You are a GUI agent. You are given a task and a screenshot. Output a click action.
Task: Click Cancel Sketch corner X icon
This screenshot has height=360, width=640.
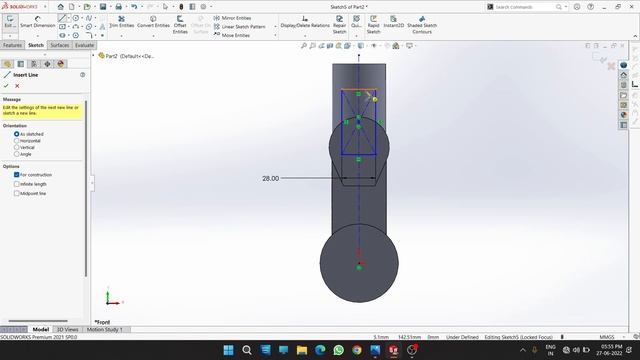point(611,66)
